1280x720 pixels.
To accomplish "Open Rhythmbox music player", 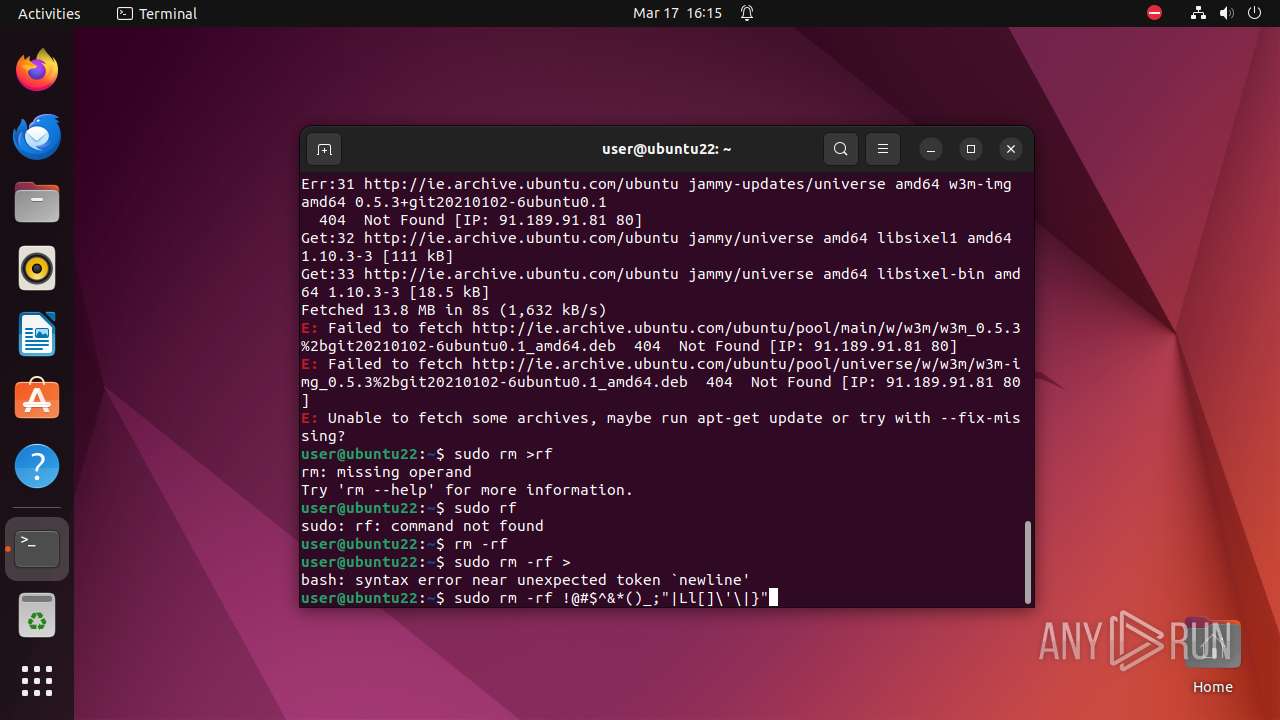I will 37,268.
